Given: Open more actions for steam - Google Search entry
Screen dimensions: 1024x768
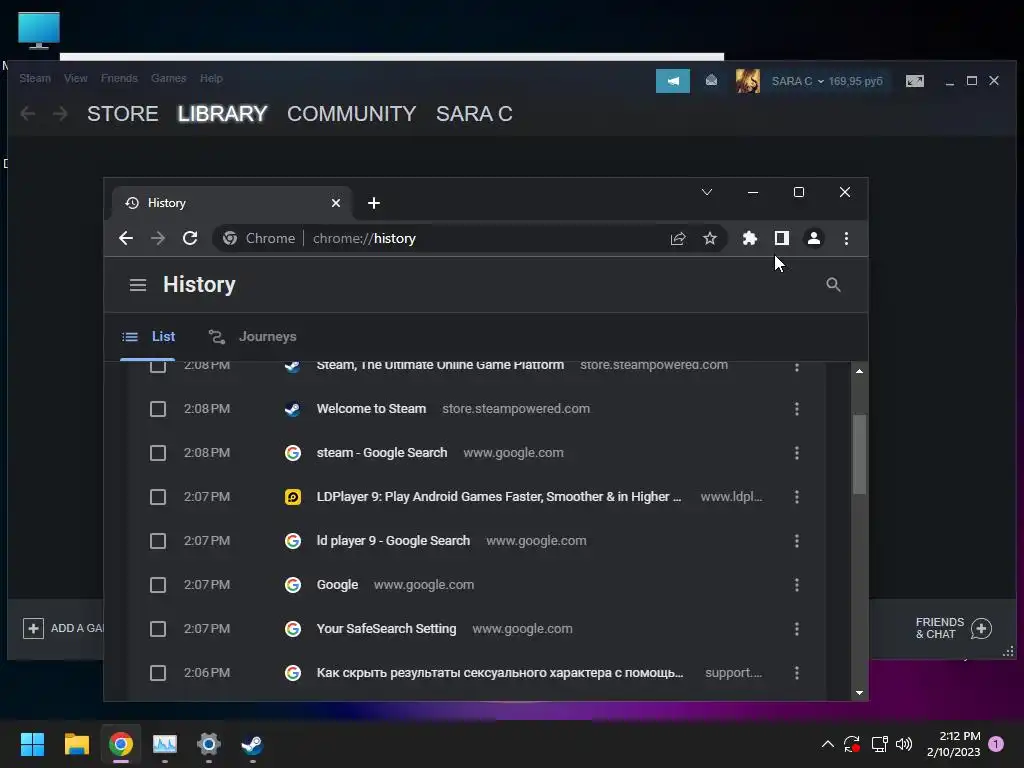Looking at the screenshot, I should pos(797,453).
